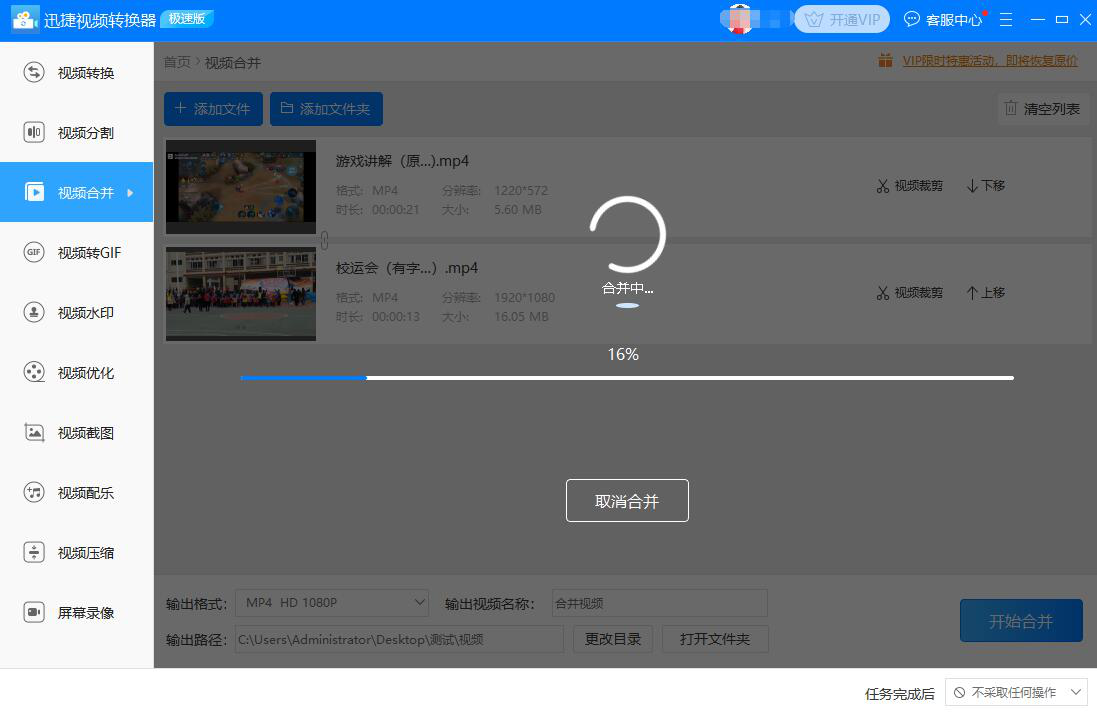
Task: Click the 更改目录 button
Action: point(613,639)
